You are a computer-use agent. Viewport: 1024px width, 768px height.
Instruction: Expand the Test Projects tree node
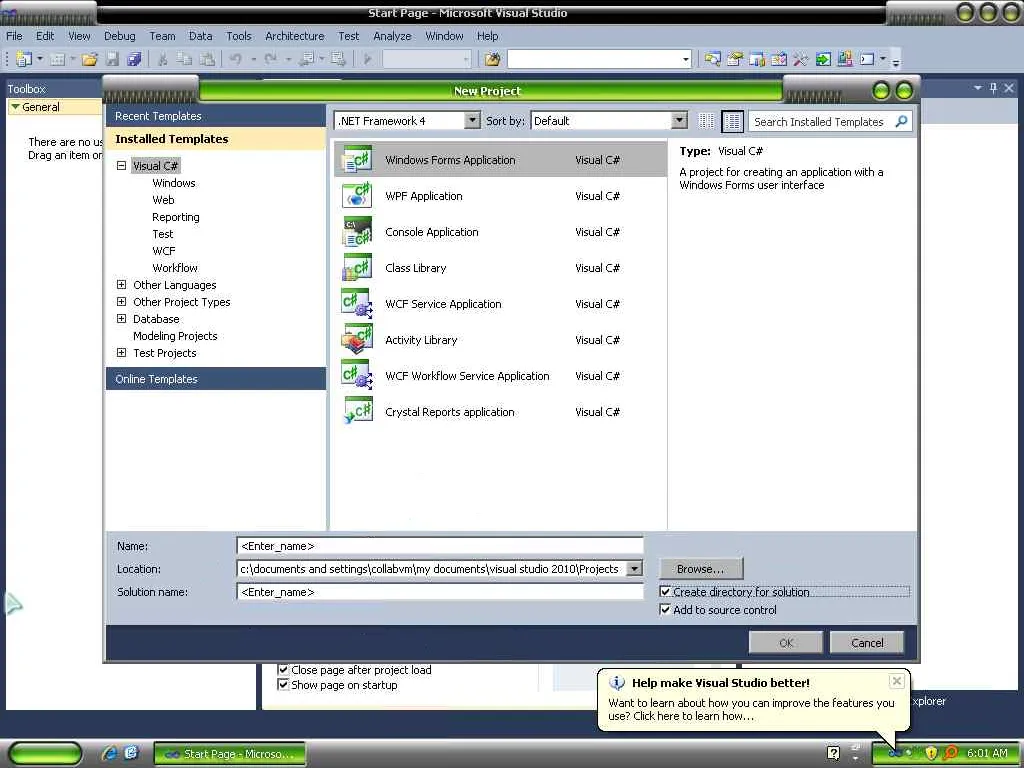[121, 352]
